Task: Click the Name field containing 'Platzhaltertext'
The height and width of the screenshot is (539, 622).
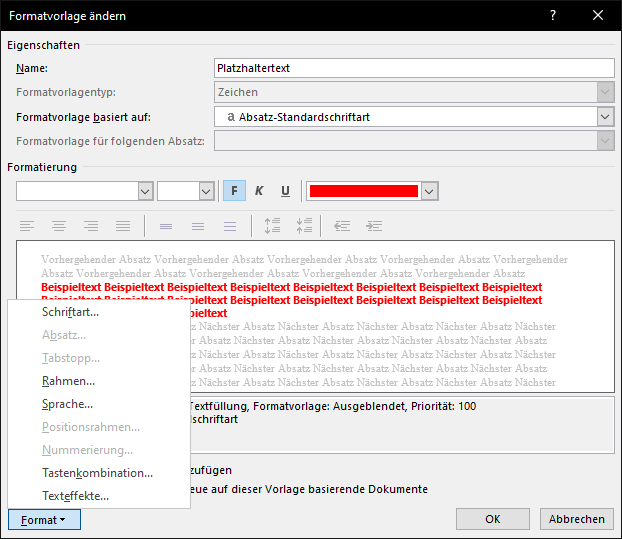Action: click(x=414, y=68)
